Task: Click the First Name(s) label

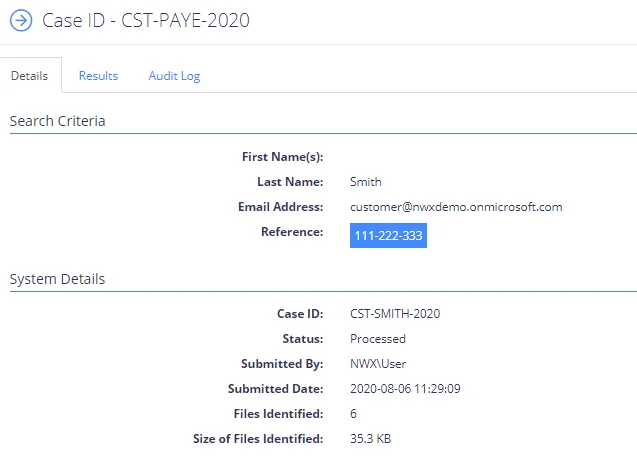Action: pyautogui.click(x=283, y=157)
